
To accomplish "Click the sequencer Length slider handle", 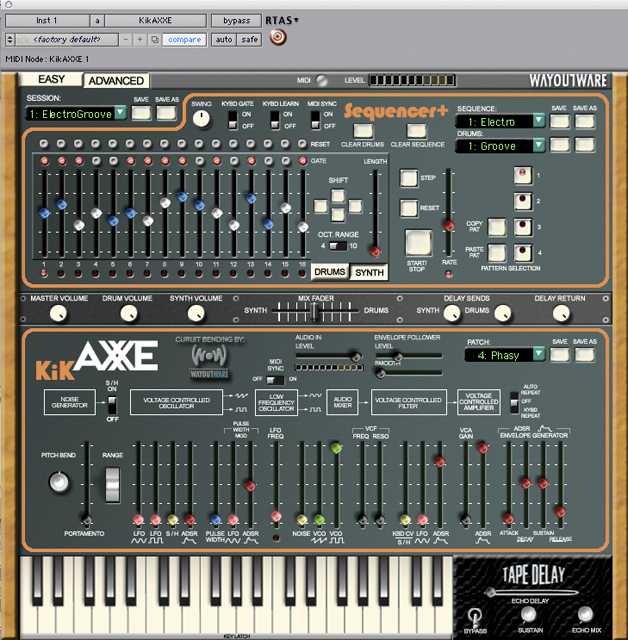I will pyautogui.click(x=375, y=251).
